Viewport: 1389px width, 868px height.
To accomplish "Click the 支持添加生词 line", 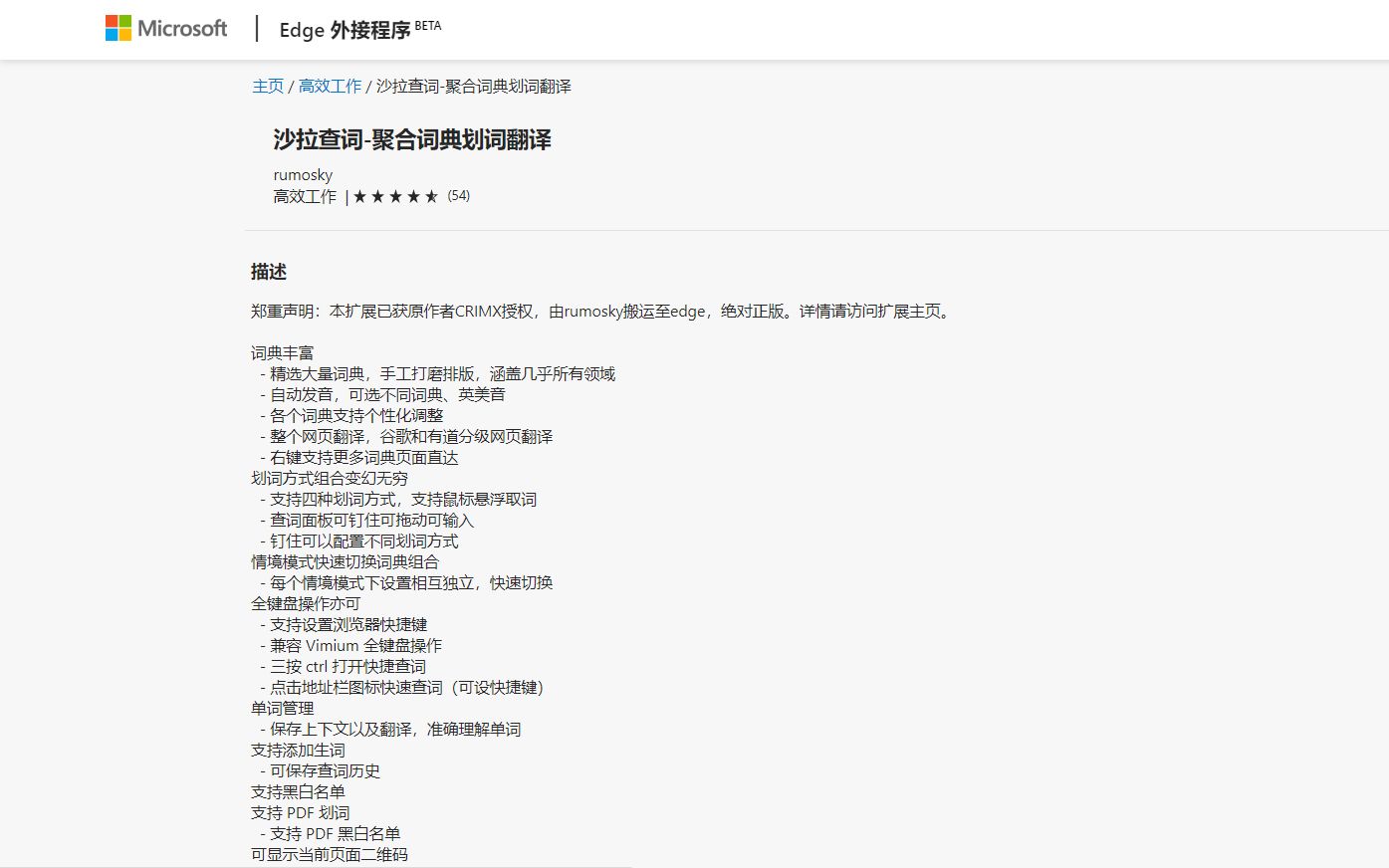I will [x=298, y=750].
